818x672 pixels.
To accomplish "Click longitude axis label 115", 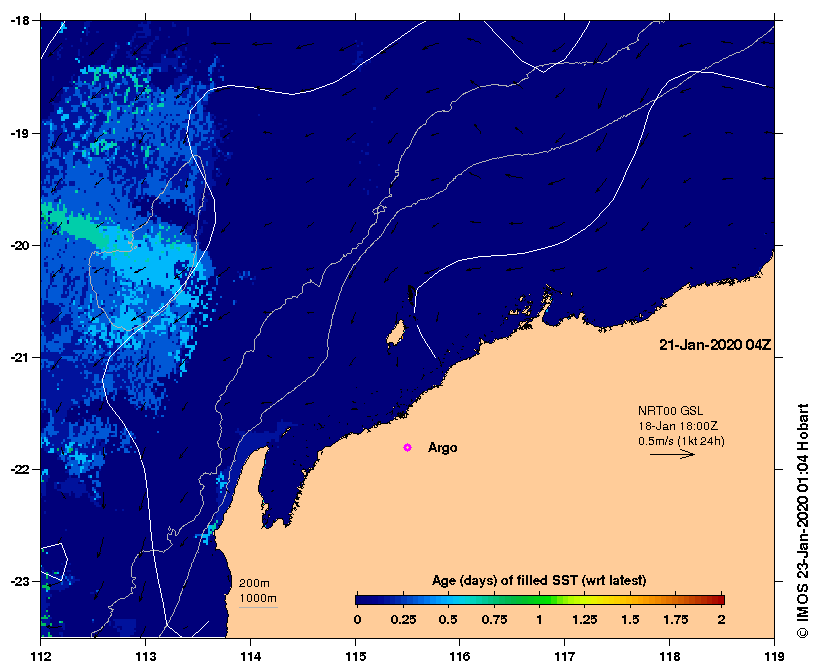I will coord(356,656).
